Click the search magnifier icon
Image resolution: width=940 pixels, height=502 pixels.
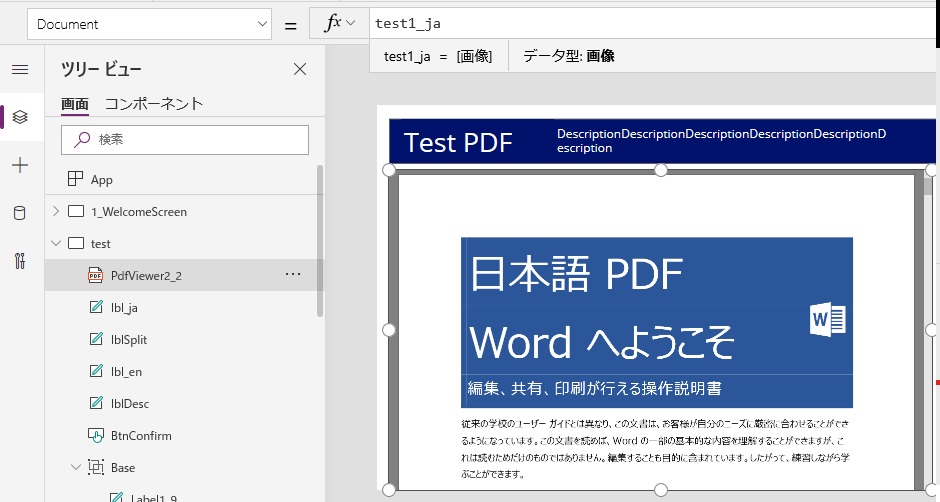tap(82, 140)
